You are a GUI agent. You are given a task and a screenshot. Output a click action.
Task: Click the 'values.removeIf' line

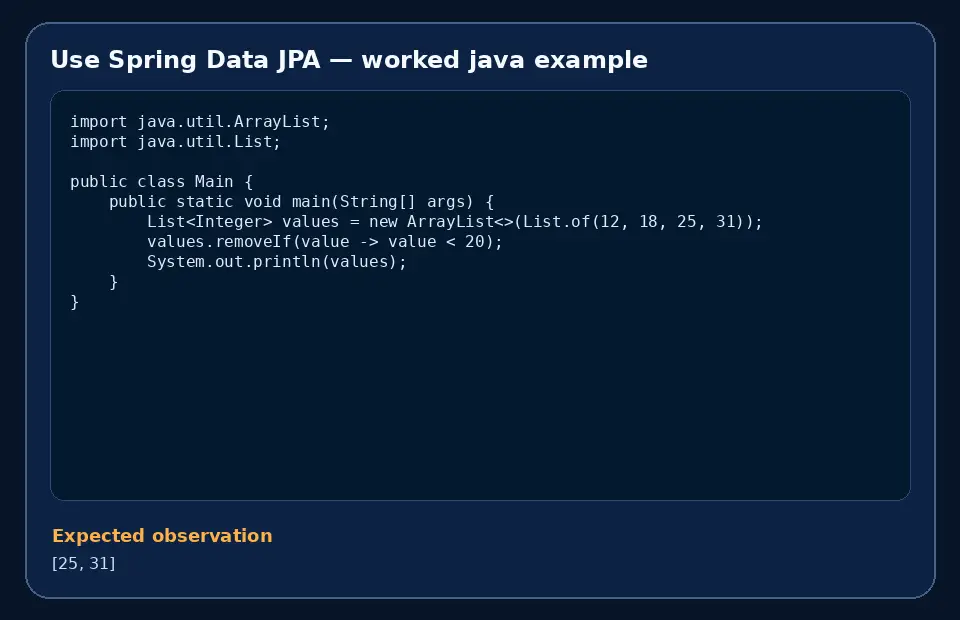(324, 242)
